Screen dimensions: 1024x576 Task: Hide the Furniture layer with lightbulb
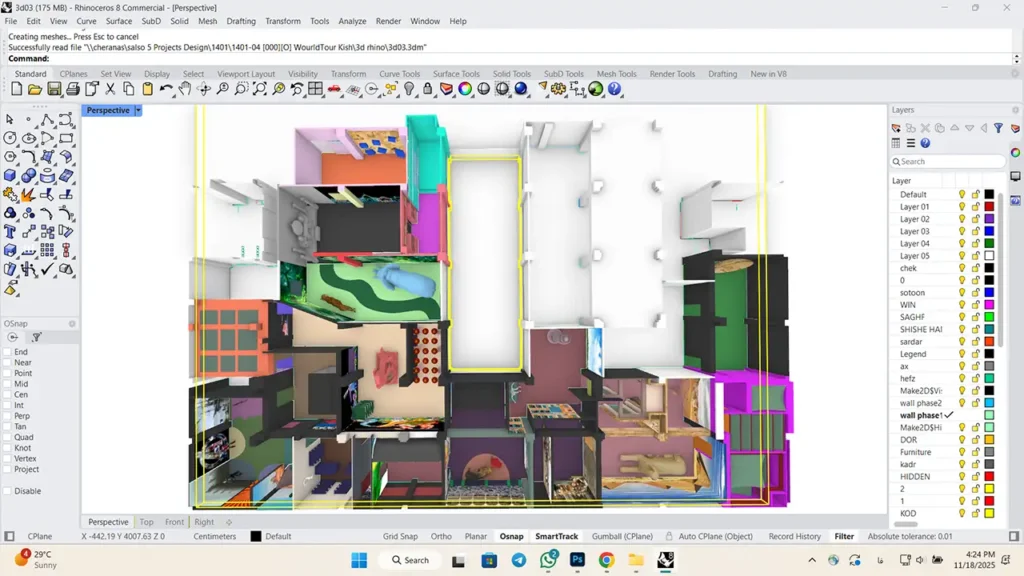coord(962,452)
